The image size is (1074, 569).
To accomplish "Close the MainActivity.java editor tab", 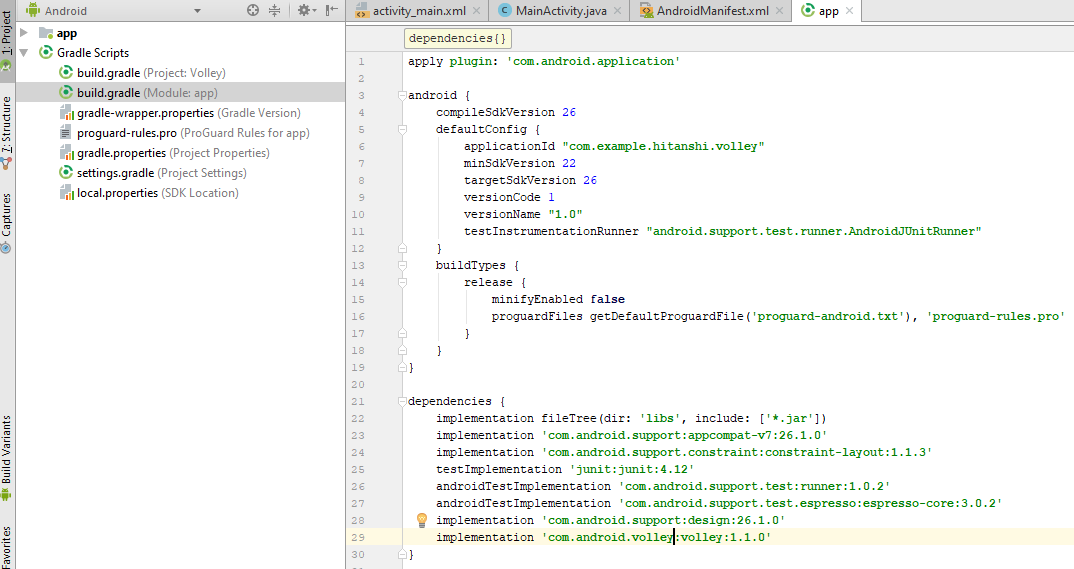I will tap(619, 11).
